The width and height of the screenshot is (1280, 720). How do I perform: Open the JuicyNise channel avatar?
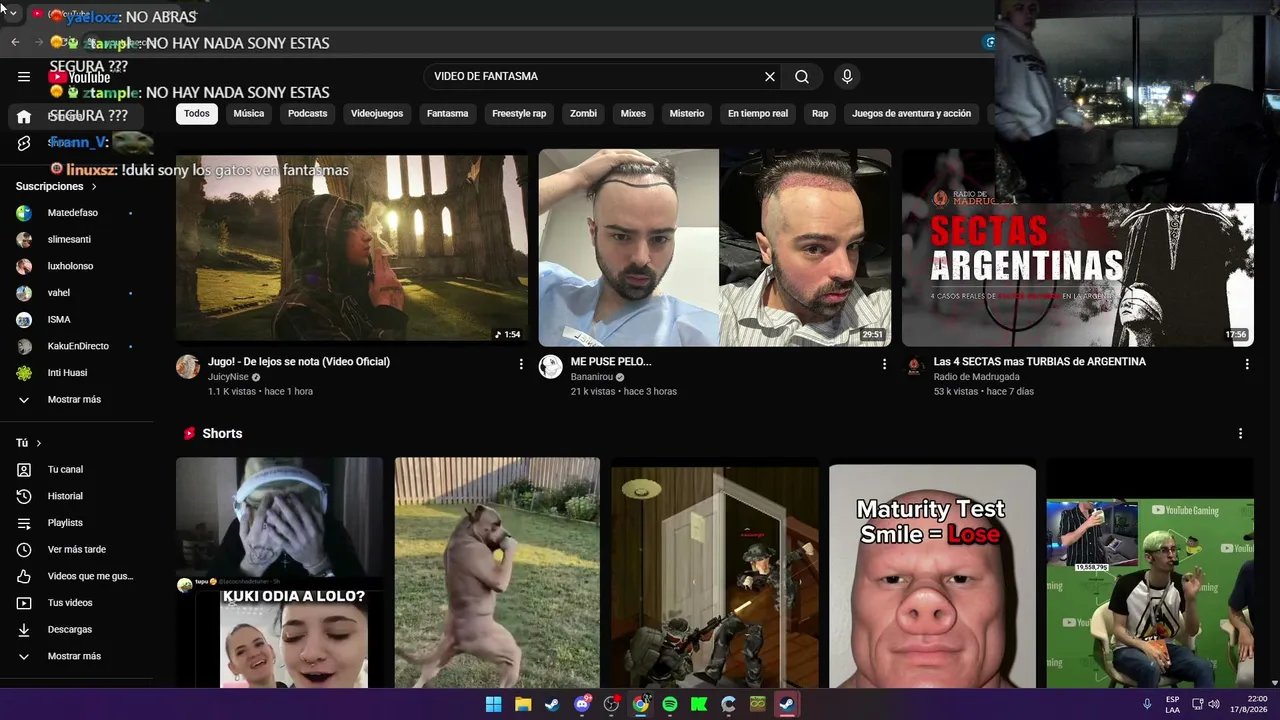[188, 367]
